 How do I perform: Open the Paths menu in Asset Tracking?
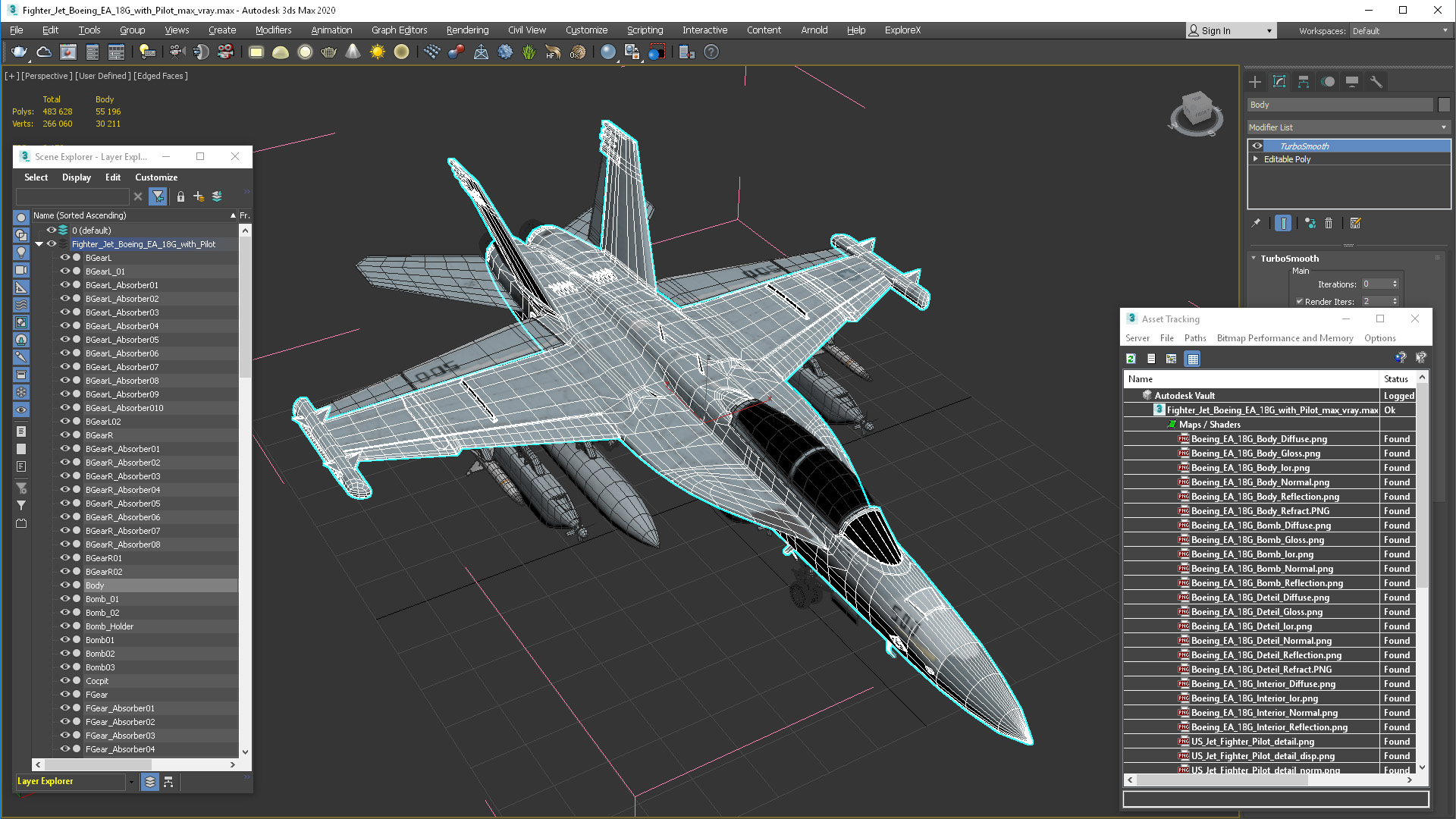[x=1195, y=338]
